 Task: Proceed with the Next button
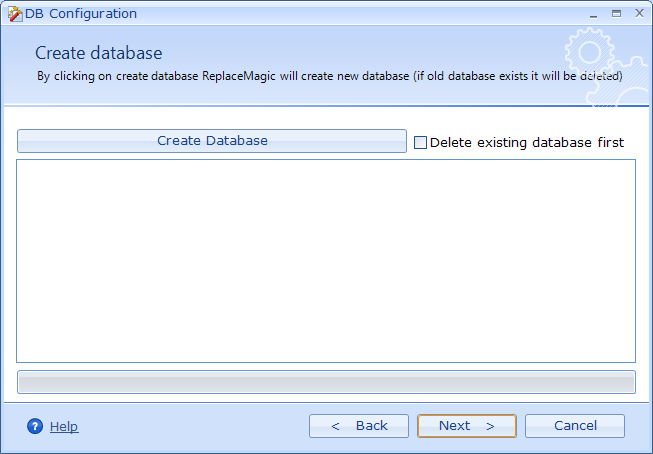(466, 426)
